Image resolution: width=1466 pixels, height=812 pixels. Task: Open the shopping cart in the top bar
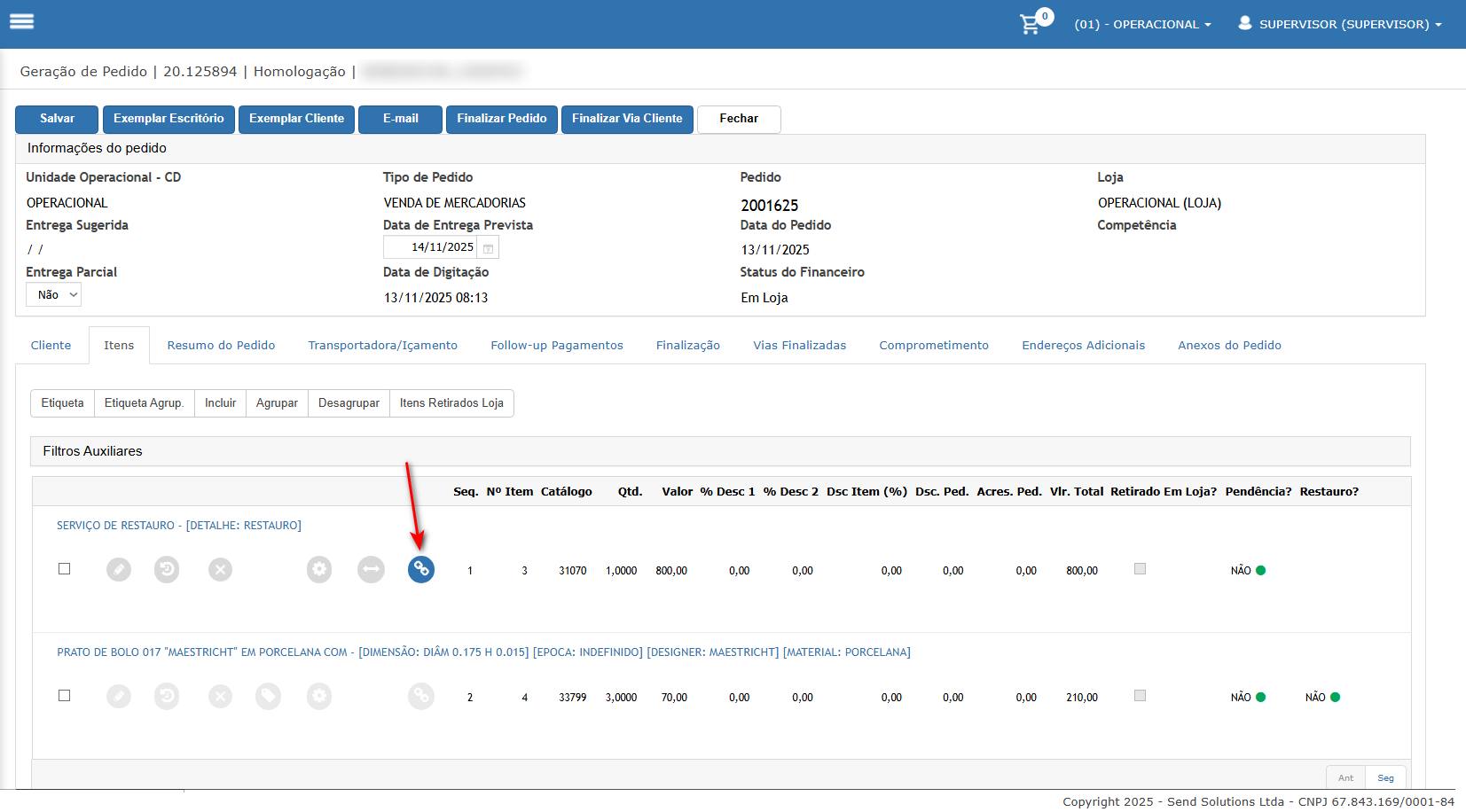pos(1031,24)
